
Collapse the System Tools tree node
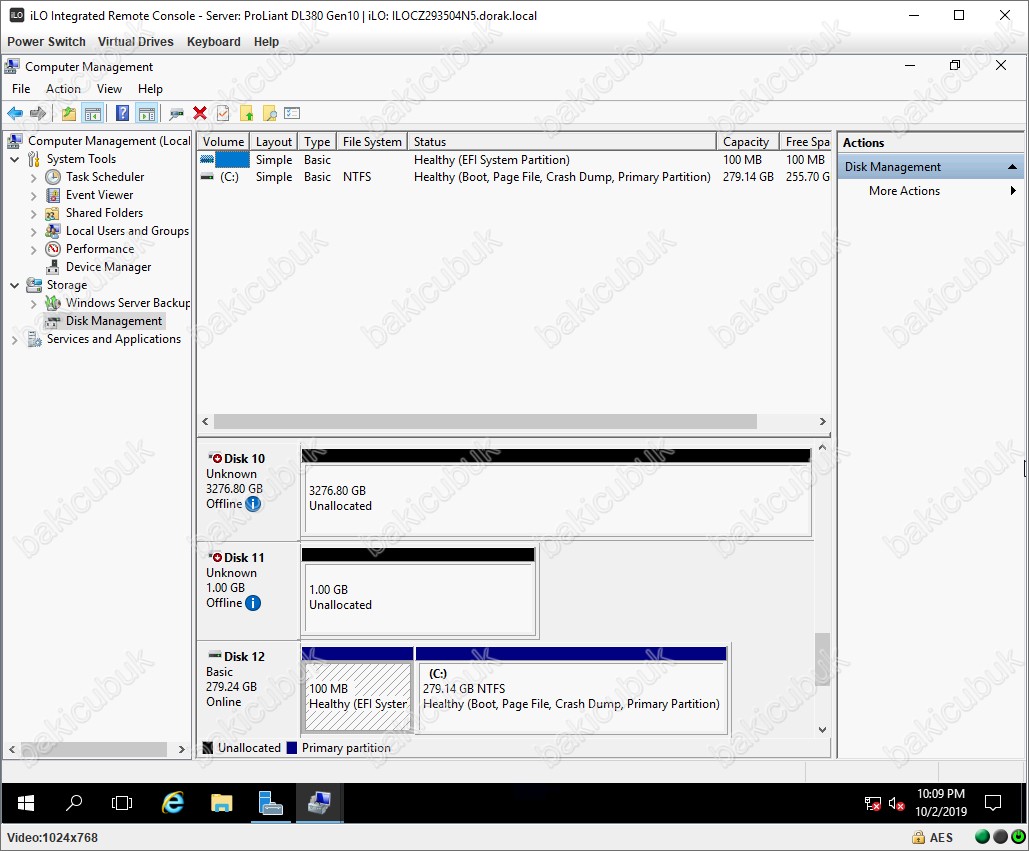click(15, 159)
